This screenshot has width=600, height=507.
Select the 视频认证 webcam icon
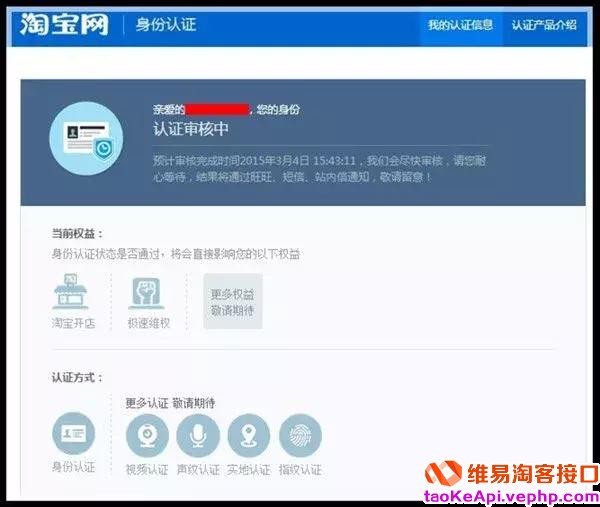coord(147,435)
